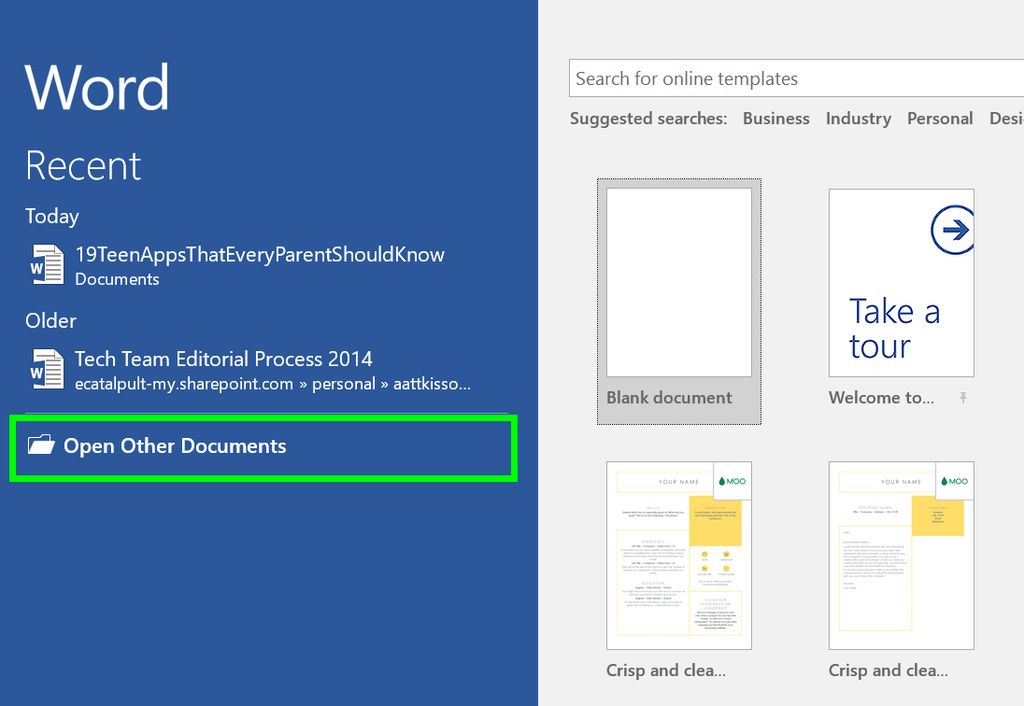
Task: Open Tech Team Editorial Process 2014
Action: point(225,358)
